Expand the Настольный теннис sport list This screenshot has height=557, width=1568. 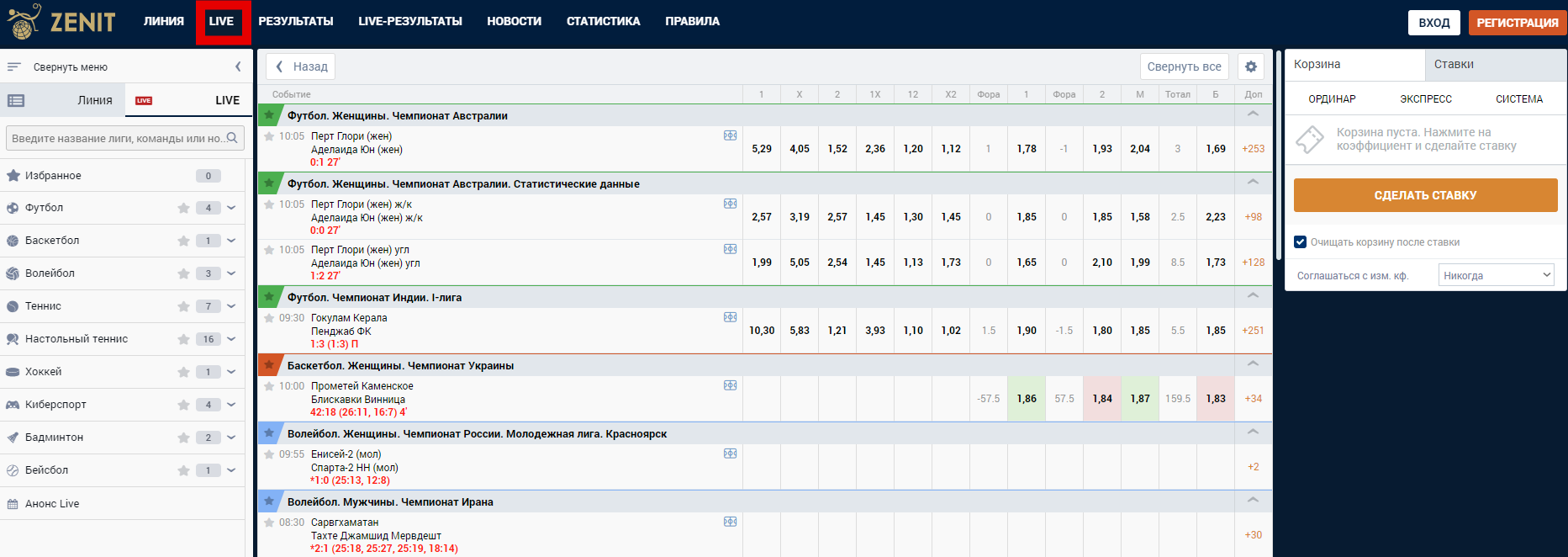pyautogui.click(x=231, y=339)
